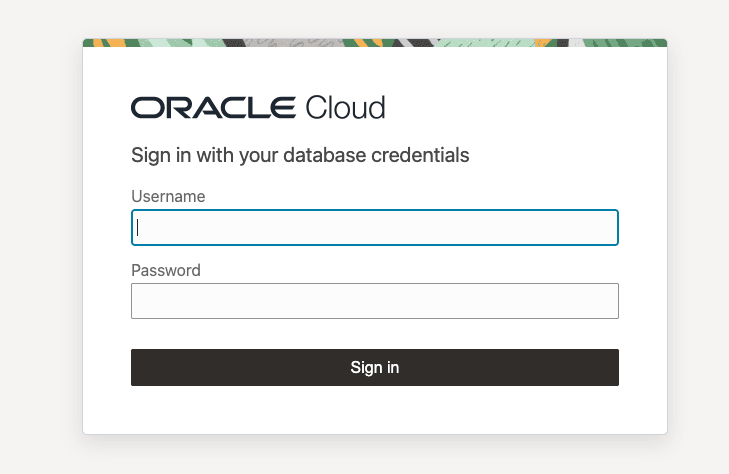Click the database credentials heading text
Viewport: 729px width, 474px height.
pos(300,156)
